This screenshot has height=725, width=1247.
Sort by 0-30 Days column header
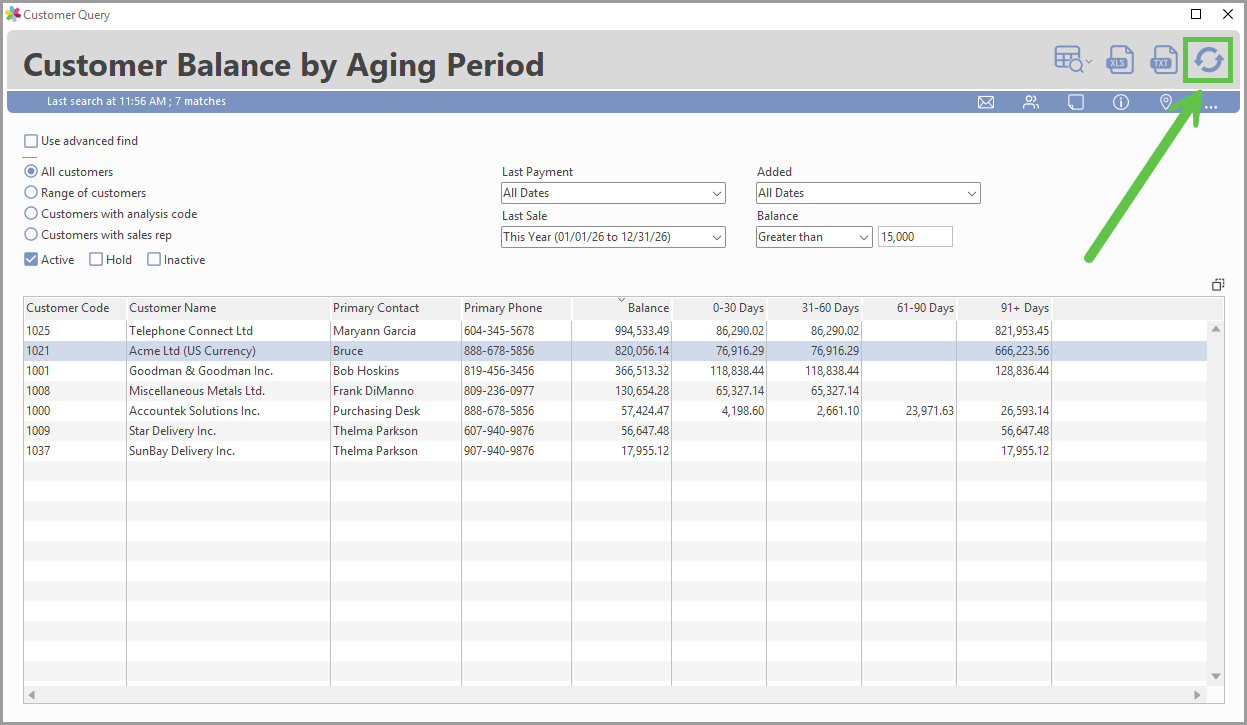pos(719,308)
